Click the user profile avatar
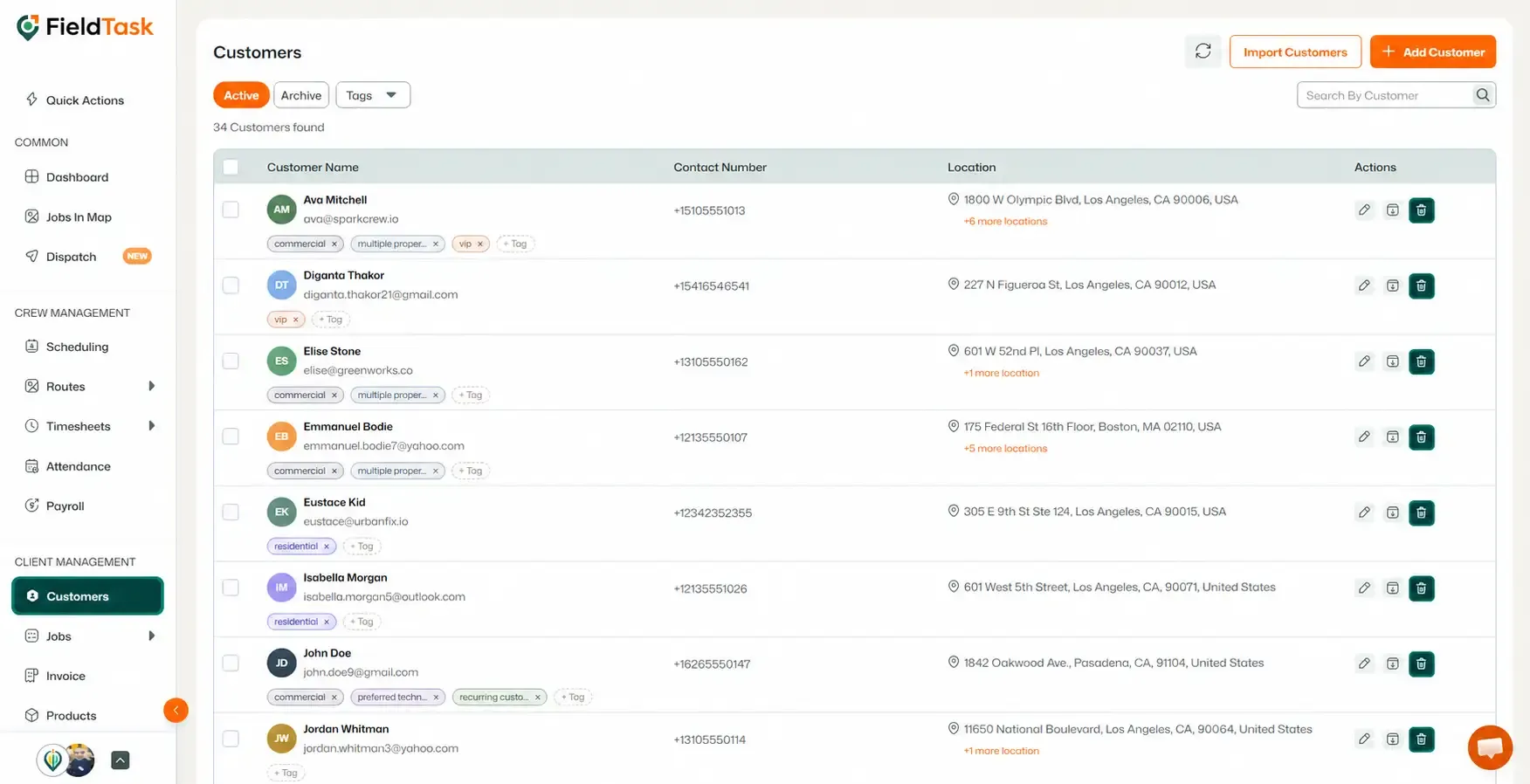Image resolution: width=1530 pixels, height=784 pixels. [x=79, y=760]
